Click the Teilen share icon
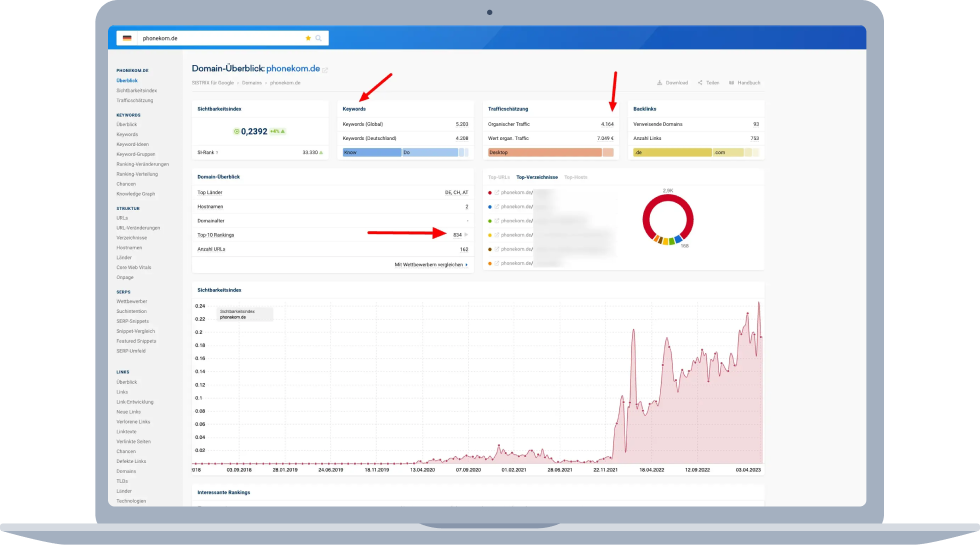 click(700, 83)
